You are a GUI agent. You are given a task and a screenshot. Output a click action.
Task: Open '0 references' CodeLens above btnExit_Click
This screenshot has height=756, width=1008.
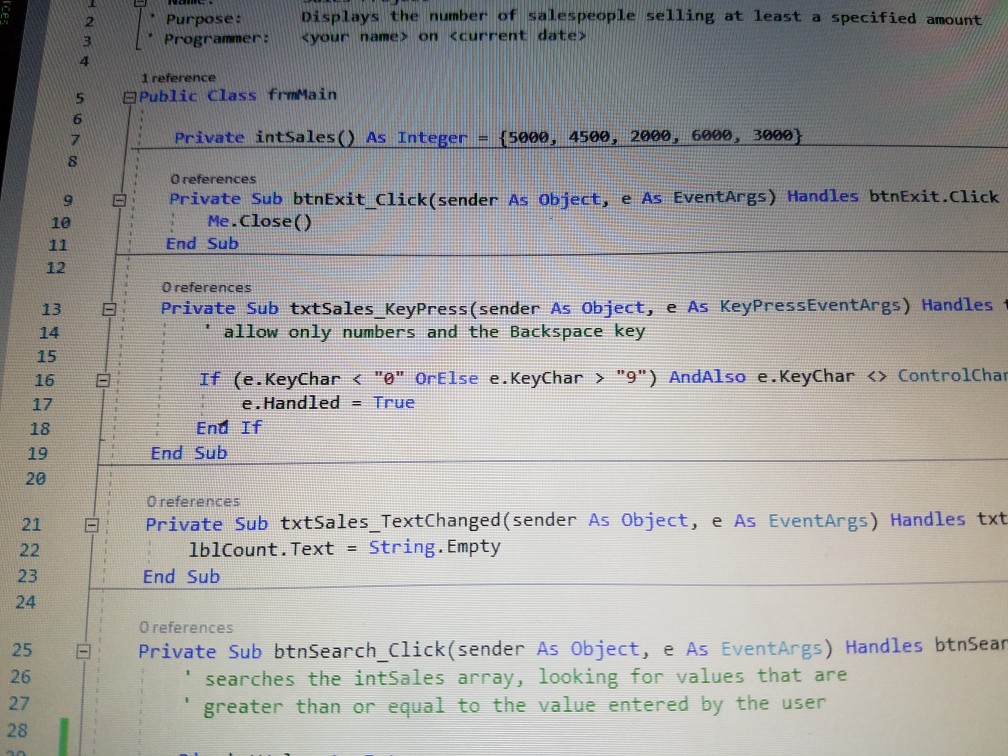point(213,179)
